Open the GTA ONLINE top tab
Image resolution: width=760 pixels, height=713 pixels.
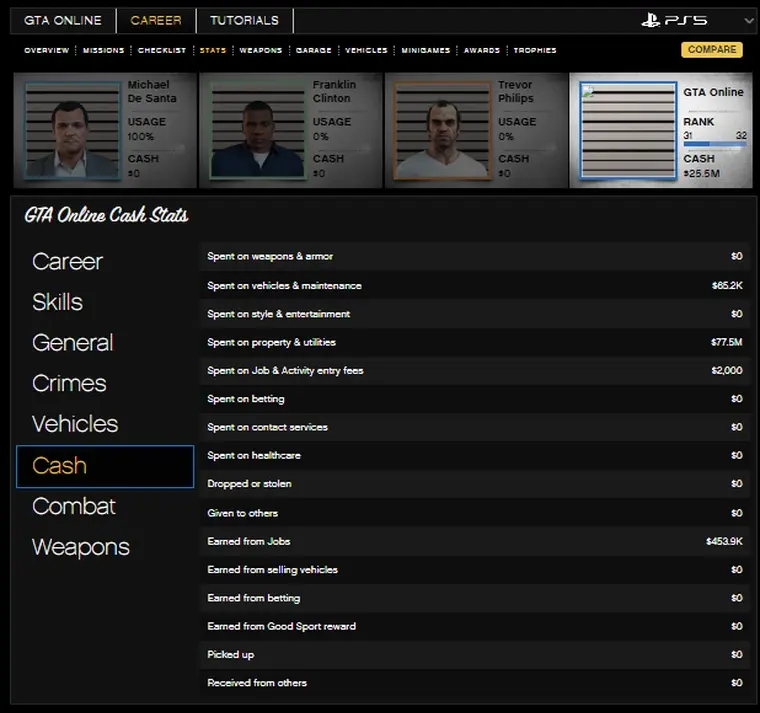[63, 20]
